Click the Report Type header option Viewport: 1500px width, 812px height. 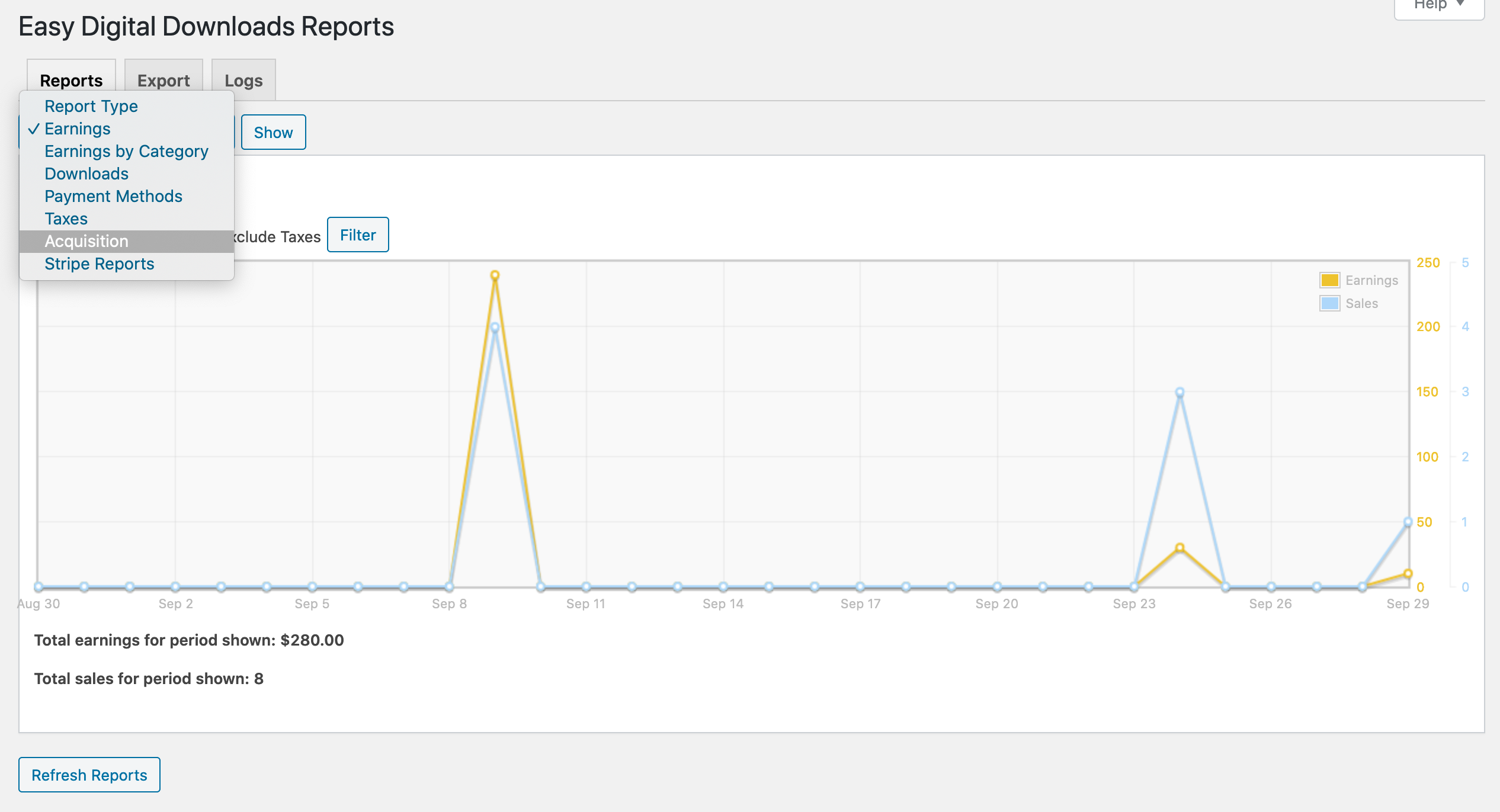pyautogui.click(x=91, y=106)
